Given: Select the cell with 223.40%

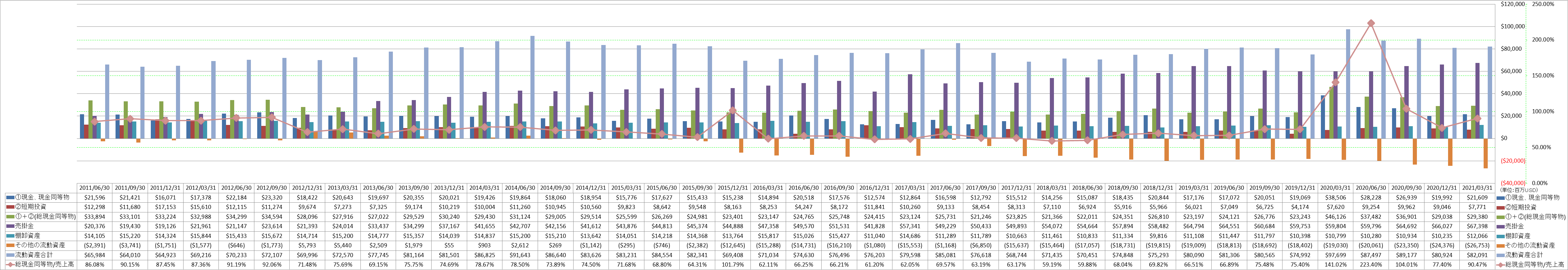Looking at the screenshot, I should (1371, 265).
